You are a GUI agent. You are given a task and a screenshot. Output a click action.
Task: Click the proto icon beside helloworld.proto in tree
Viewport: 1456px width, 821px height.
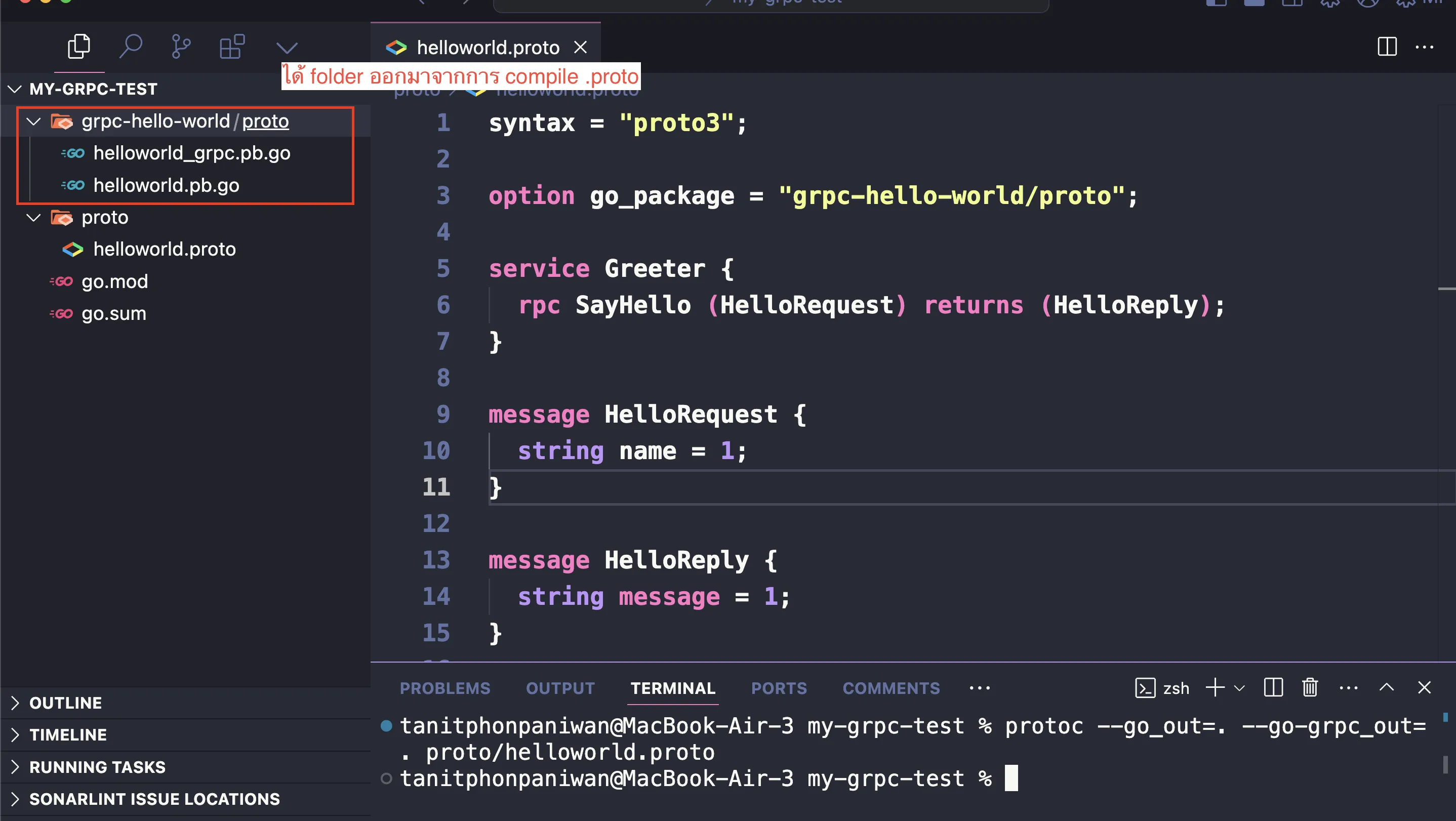73,249
